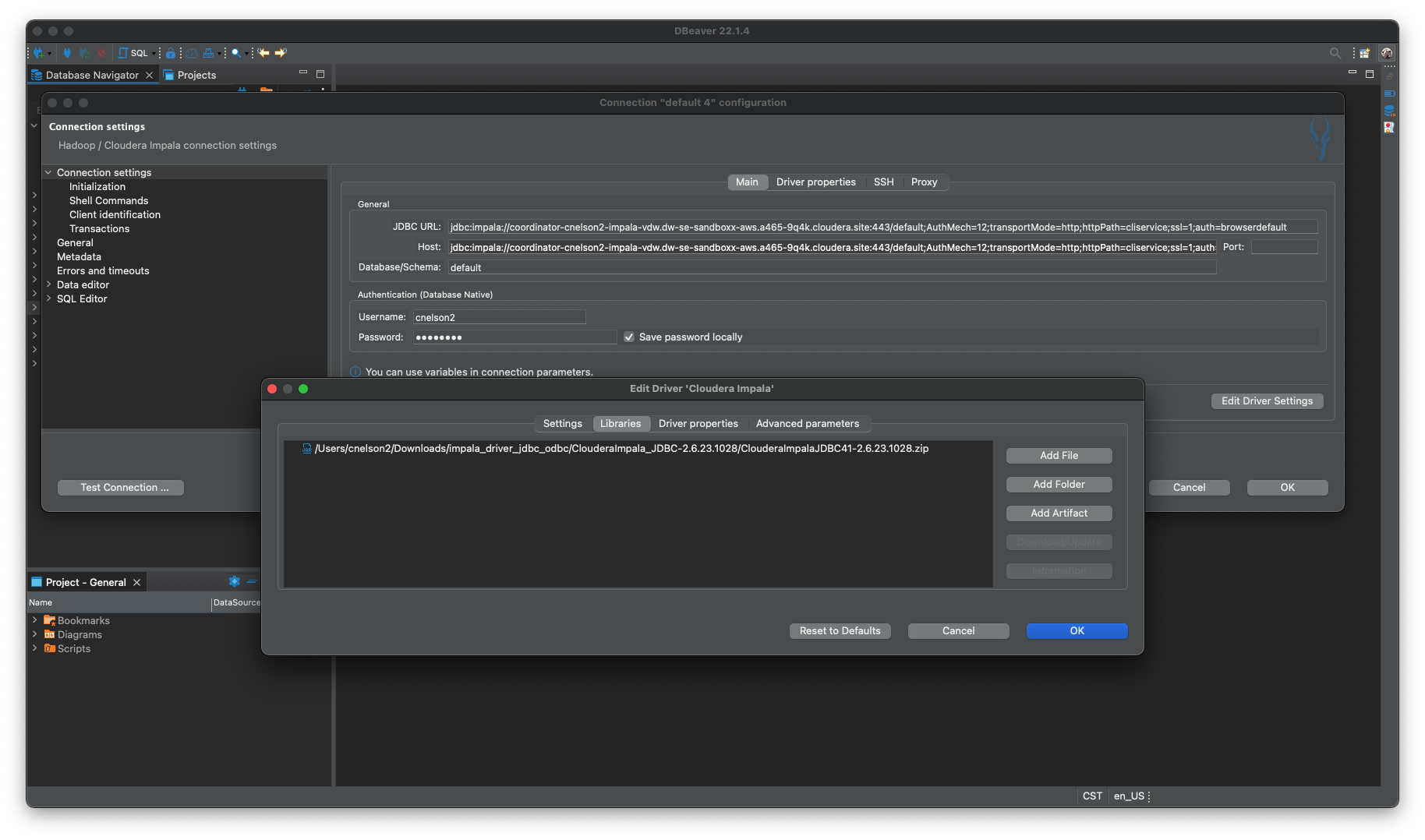The width and height of the screenshot is (1425, 840).
Task: Click Cancel in connection configuration window
Action: 1190,487
